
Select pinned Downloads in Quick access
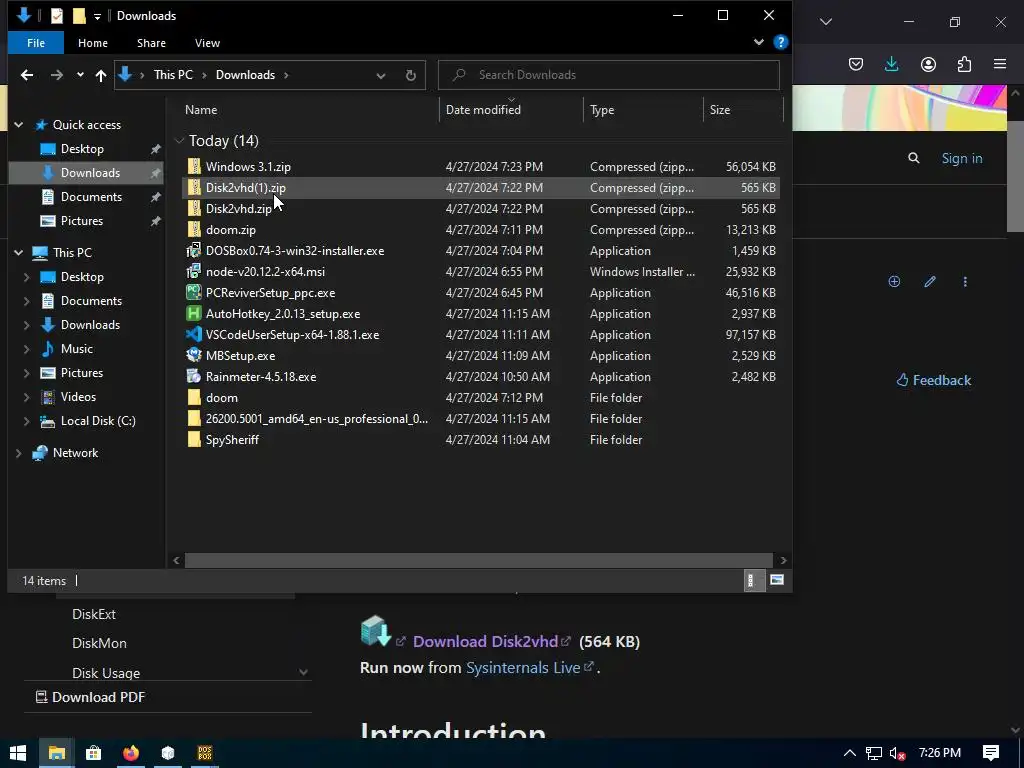86,172
